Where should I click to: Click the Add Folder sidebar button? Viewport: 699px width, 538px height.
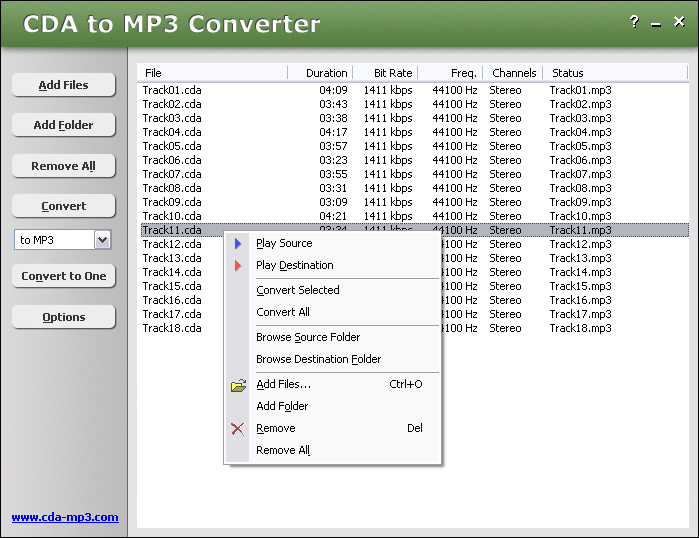(x=63, y=125)
